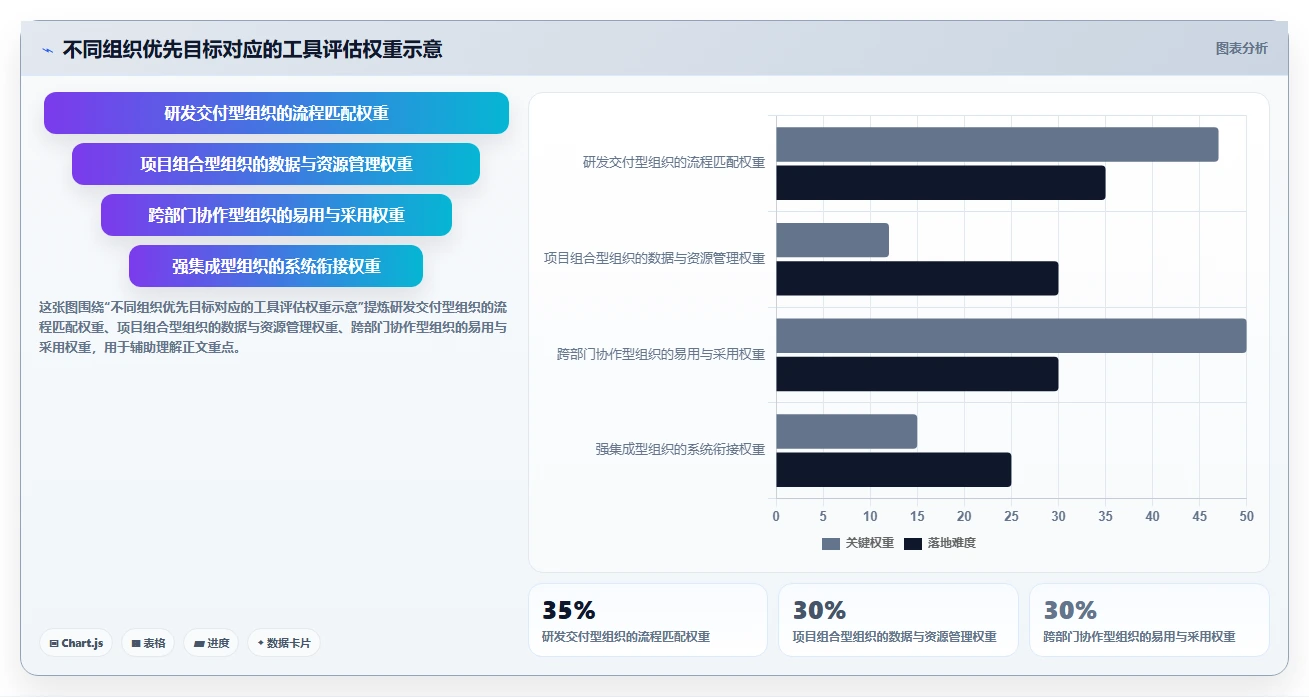Click the x-axis tick value 25
1309x697 pixels.
coord(1011,516)
